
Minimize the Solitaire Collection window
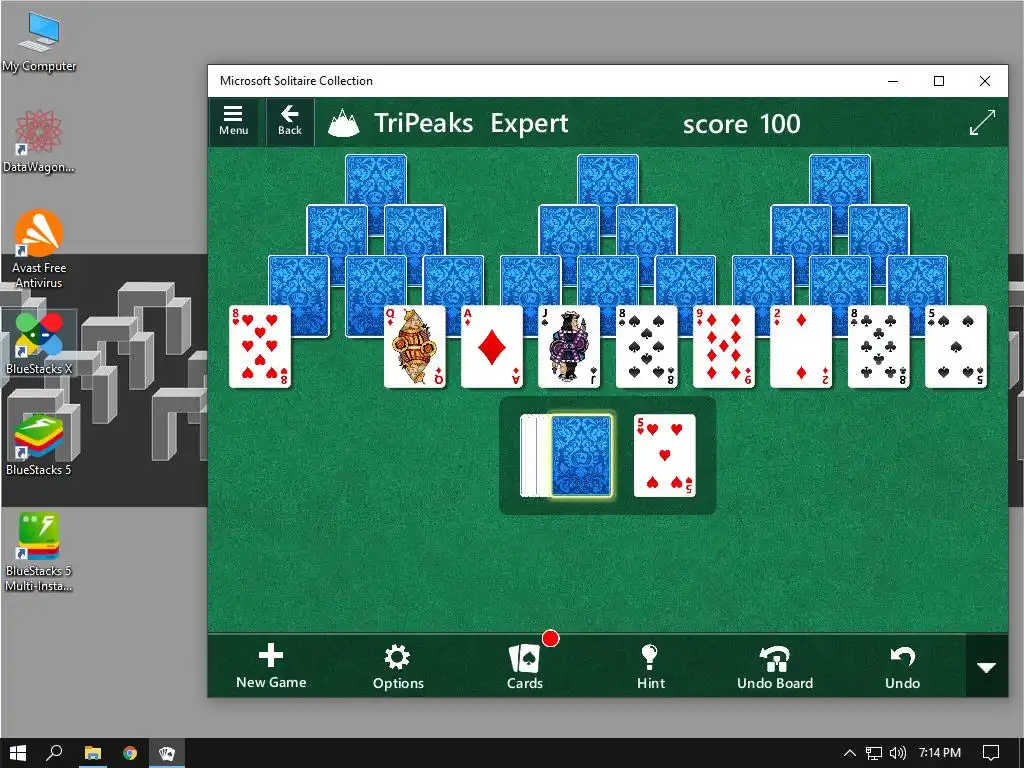(893, 81)
